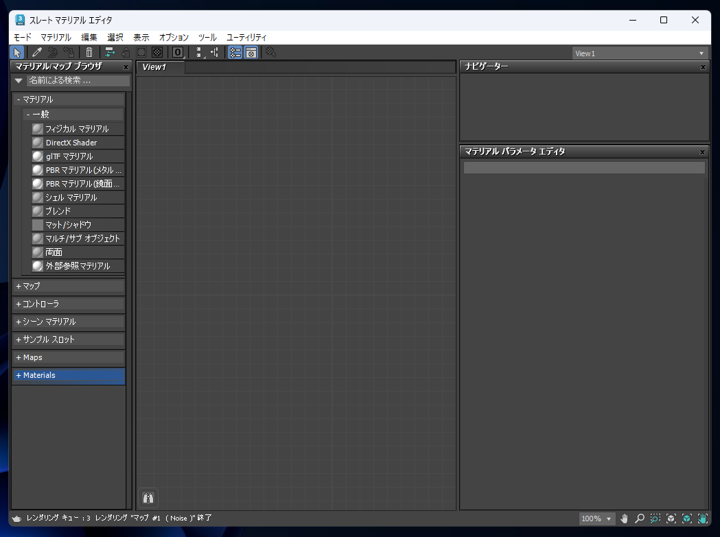720x537 pixels.
Task: Pick material from object eyedropper icon
Action: click(x=37, y=52)
